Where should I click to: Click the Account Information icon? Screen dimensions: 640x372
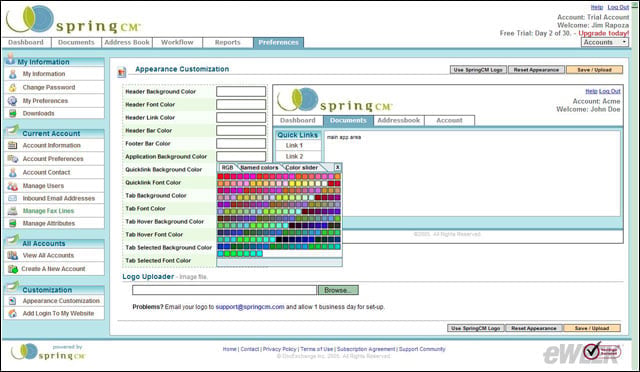13,145
